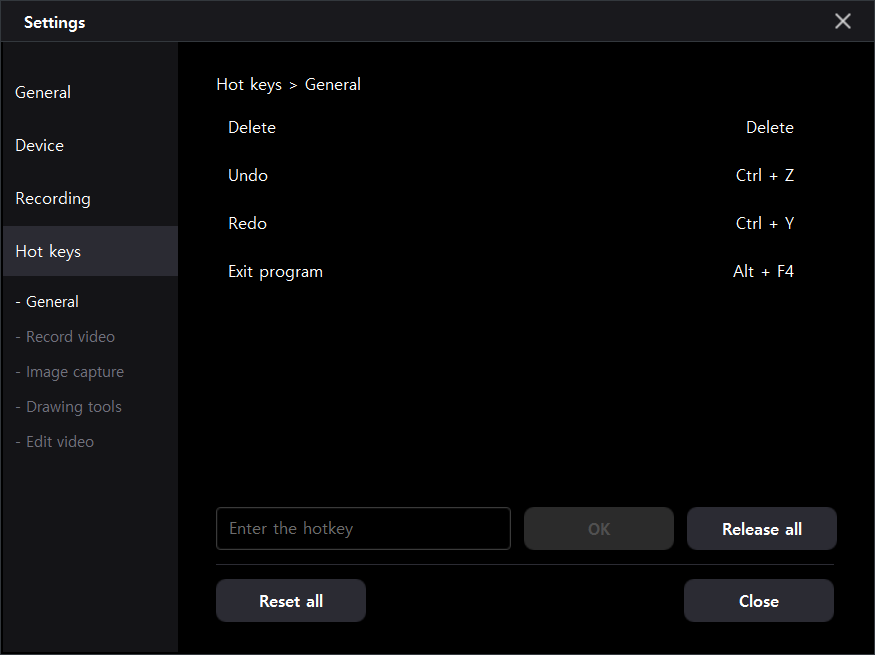Focus the Enter the hotkey field
The width and height of the screenshot is (875, 655).
pos(363,528)
